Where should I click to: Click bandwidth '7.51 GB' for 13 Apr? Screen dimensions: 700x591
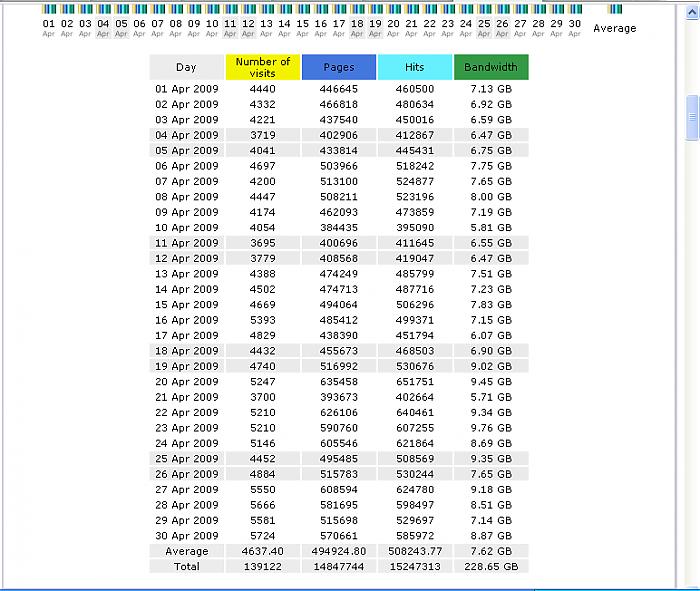click(491, 274)
